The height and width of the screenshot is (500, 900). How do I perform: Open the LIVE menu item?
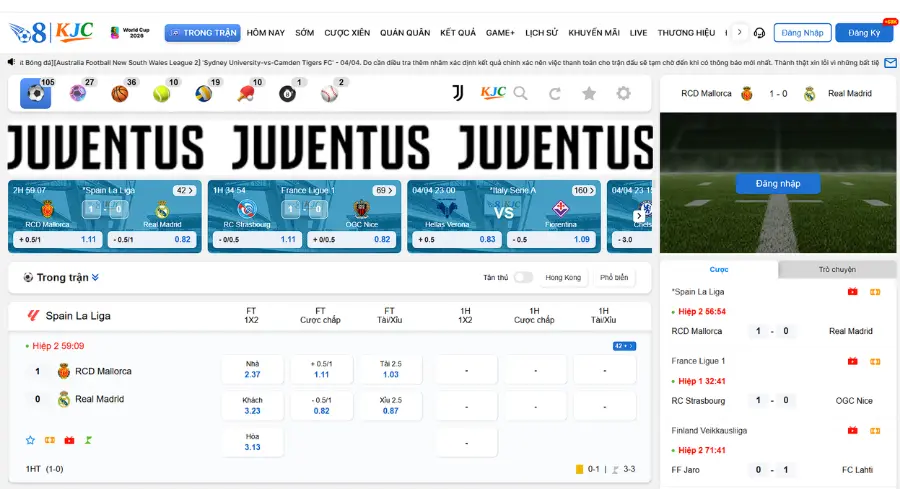[x=638, y=33]
